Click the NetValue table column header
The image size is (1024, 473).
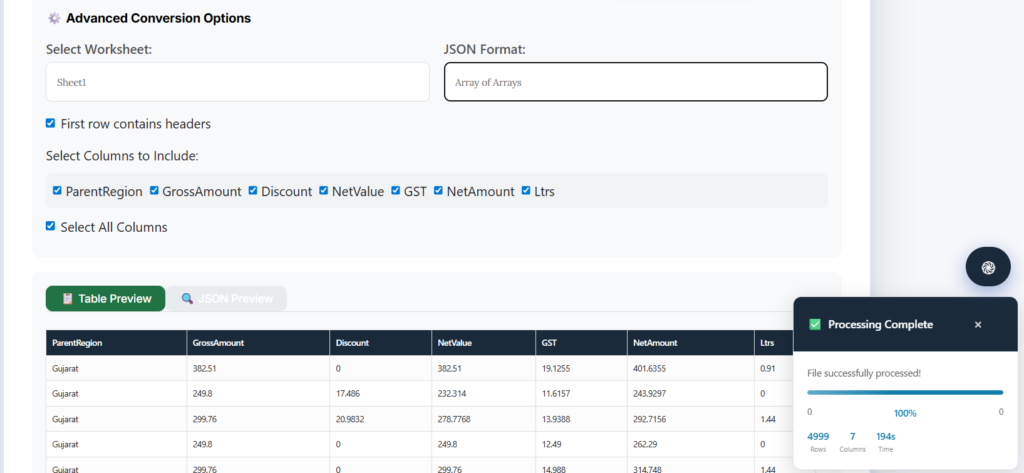tap(483, 343)
